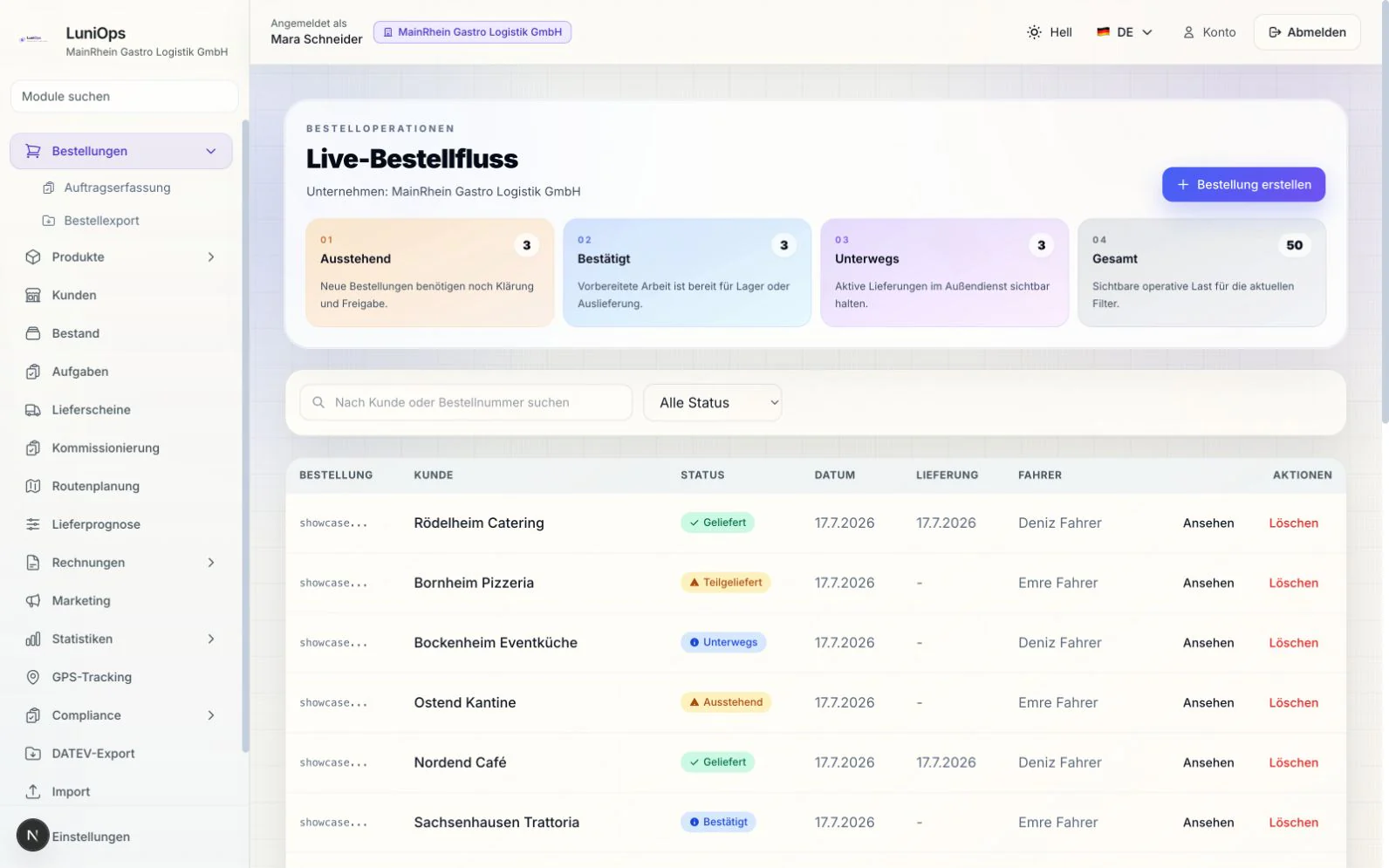Click the Ausstehend status summary card
The width and height of the screenshot is (1389, 868).
point(430,273)
